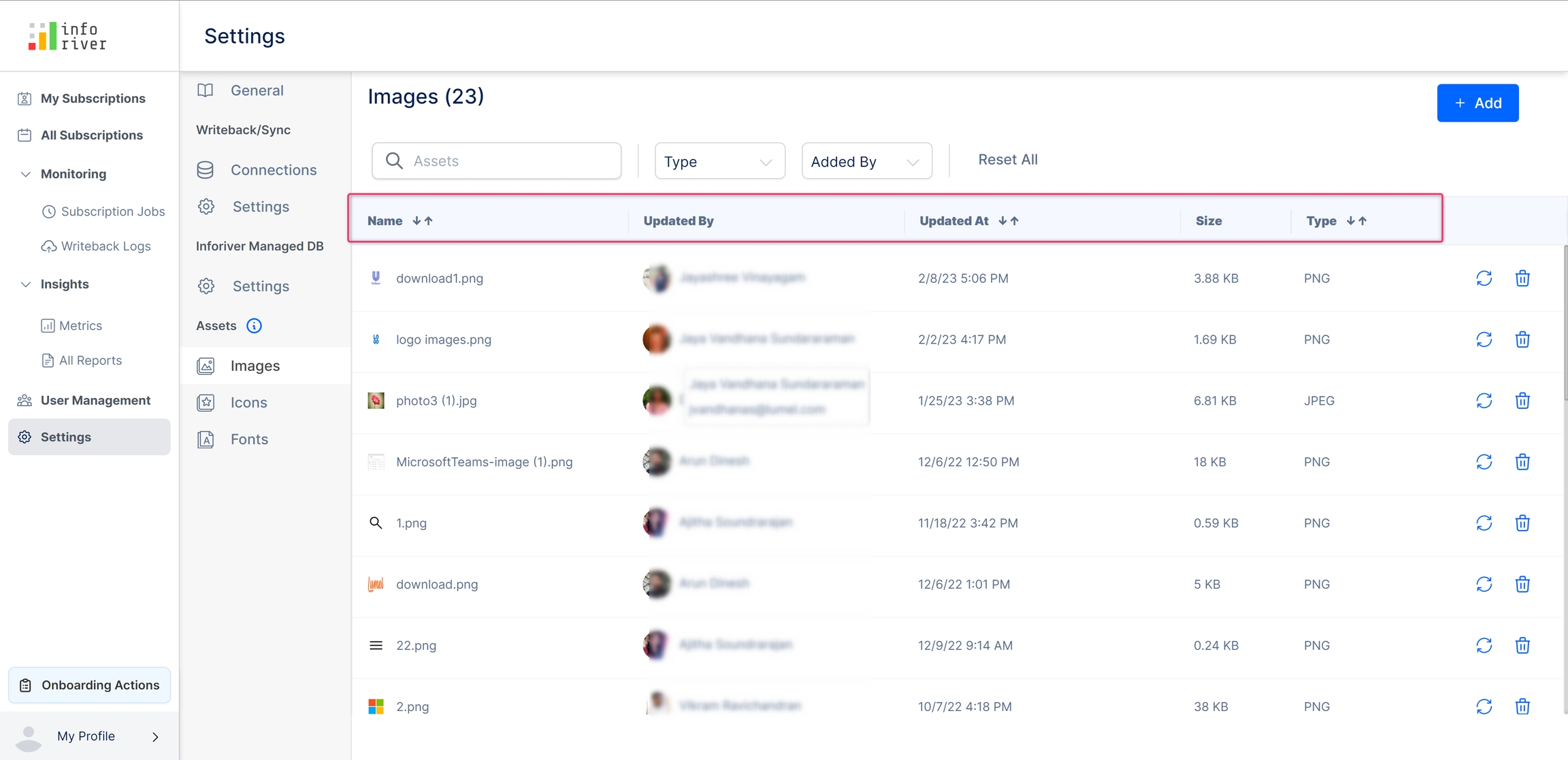Click the photo3 (1).jpg thumbnail

[x=376, y=401]
